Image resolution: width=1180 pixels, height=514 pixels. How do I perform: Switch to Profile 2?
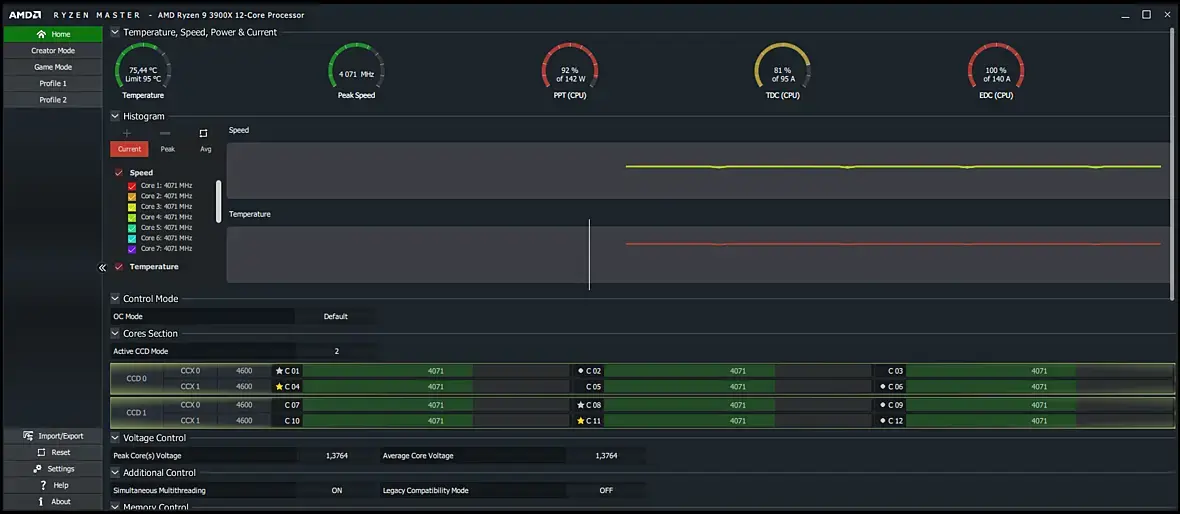(x=53, y=99)
